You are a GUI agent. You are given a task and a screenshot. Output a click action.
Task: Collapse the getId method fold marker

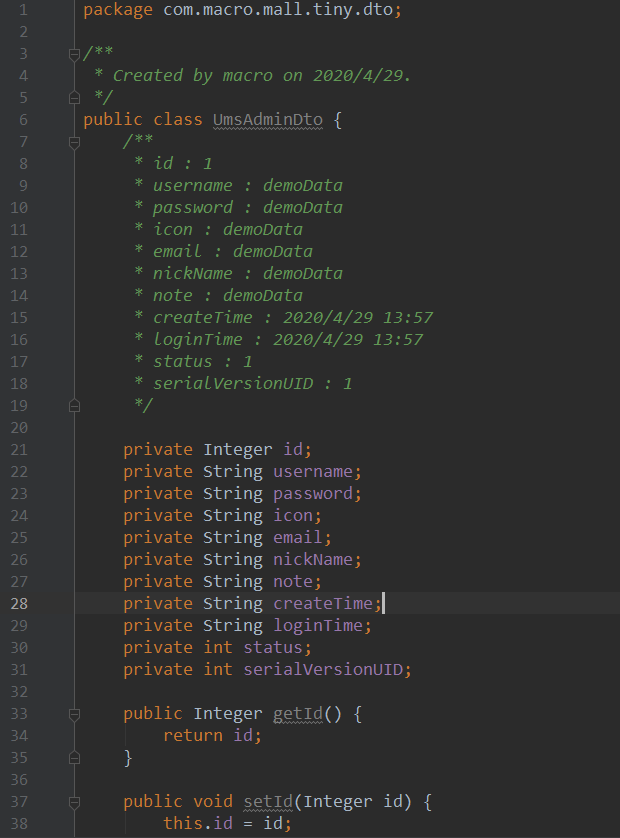click(x=74, y=714)
